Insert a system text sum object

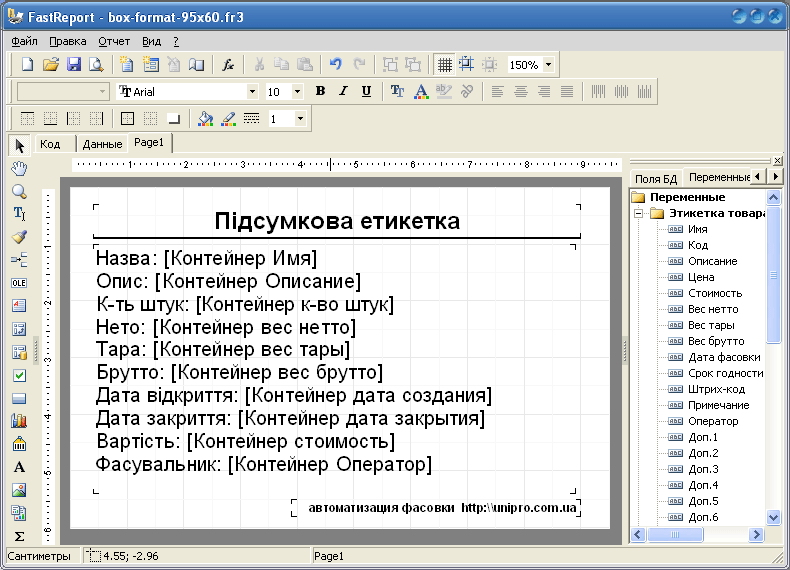pyautogui.click(x=19, y=536)
